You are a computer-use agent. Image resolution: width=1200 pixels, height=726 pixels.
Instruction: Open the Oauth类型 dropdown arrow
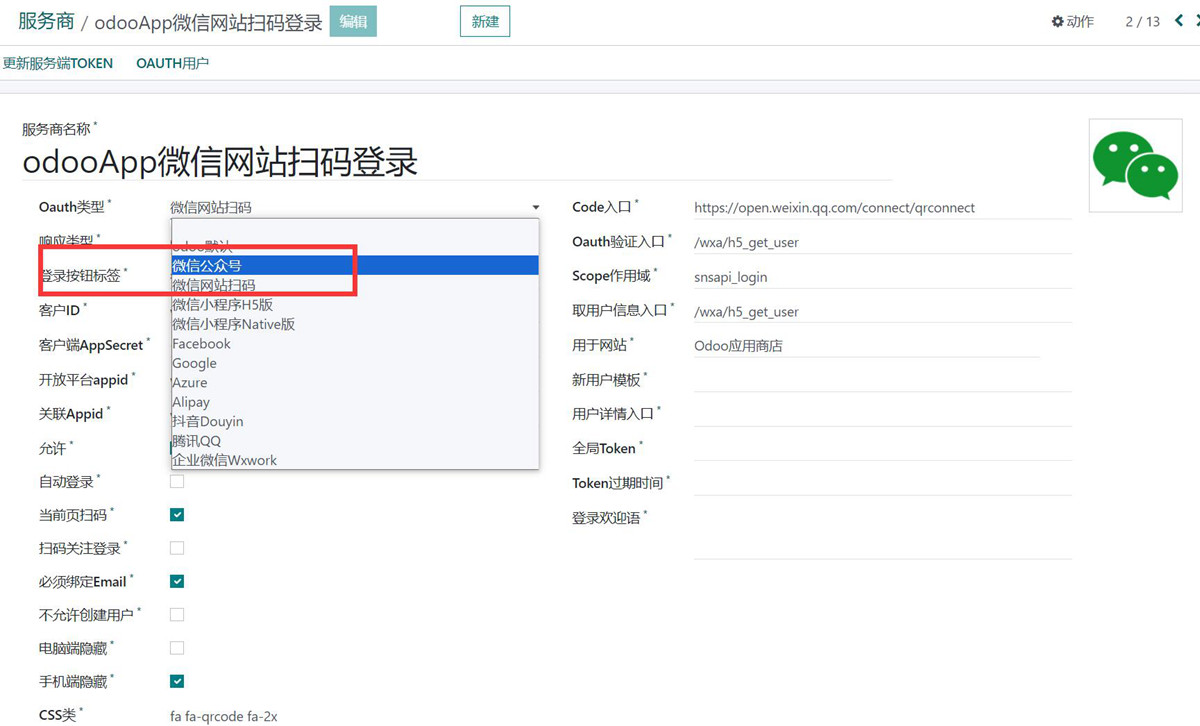[536, 208]
